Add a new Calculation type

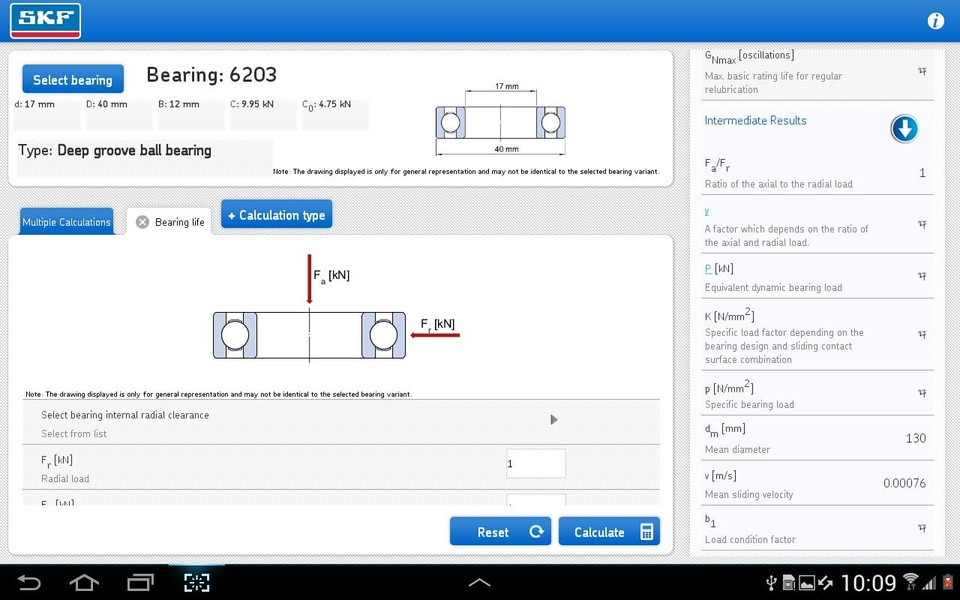tap(277, 215)
